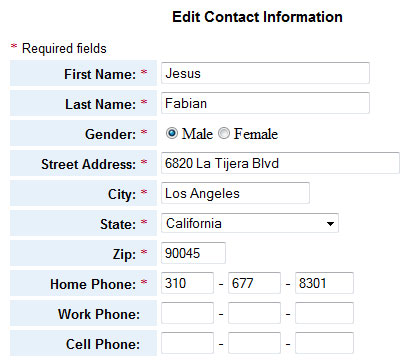The height and width of the screenshot is (362, 416).
Task: Click the City field with Los Angeles
Action: [x=235, y=193]
